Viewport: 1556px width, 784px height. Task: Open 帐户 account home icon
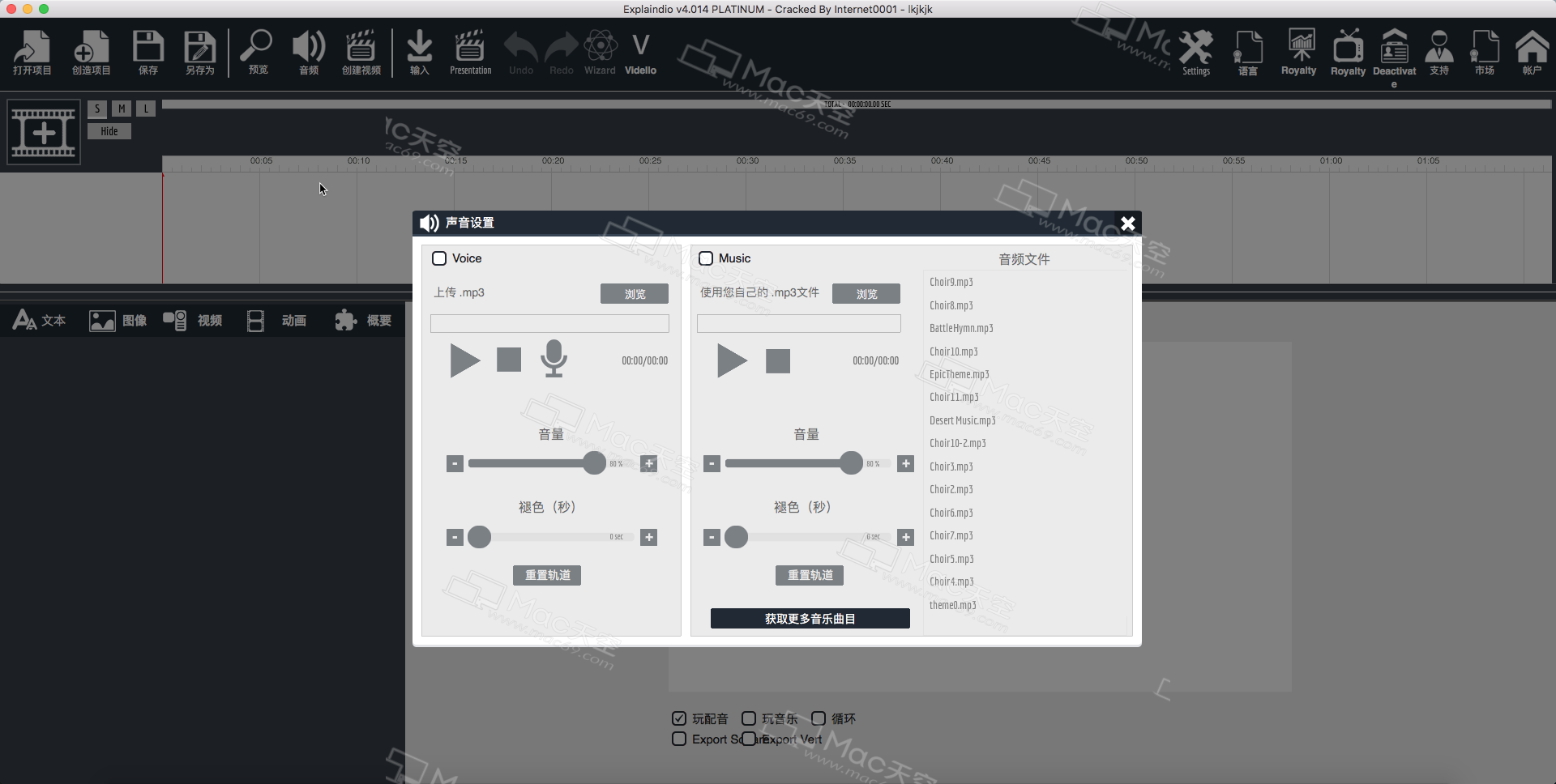pos(1532,53)
